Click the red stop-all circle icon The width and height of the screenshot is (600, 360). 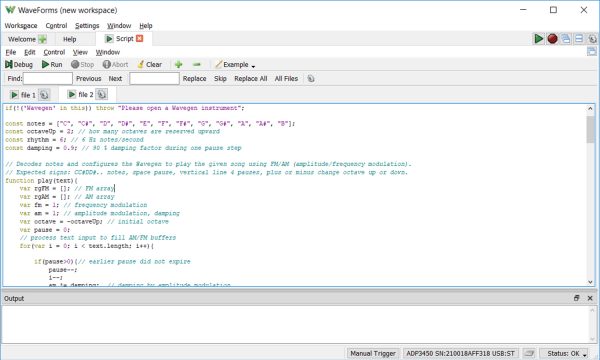tap(552, 39)
